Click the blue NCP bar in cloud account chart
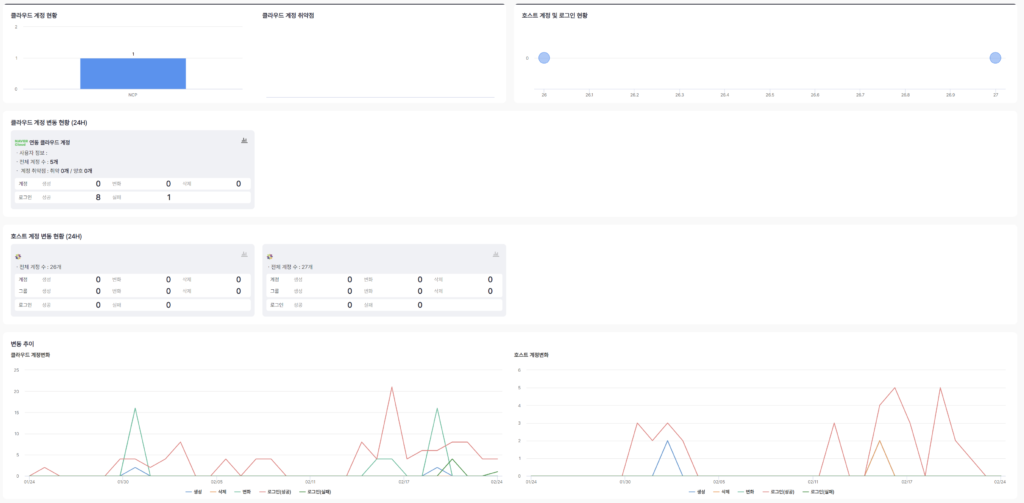1024x503 pixels. 133,73
